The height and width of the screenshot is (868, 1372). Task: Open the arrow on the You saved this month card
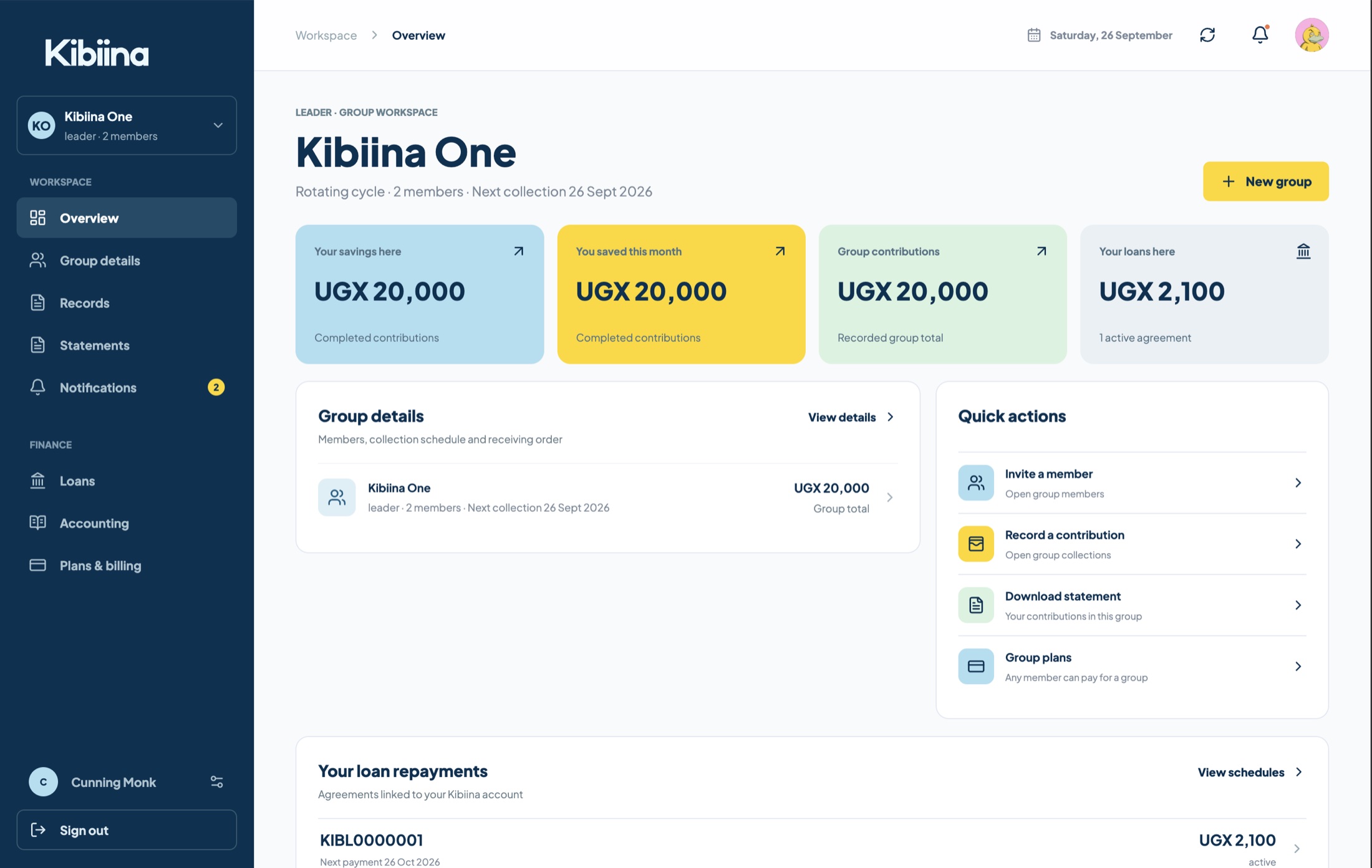coord(780,251)
